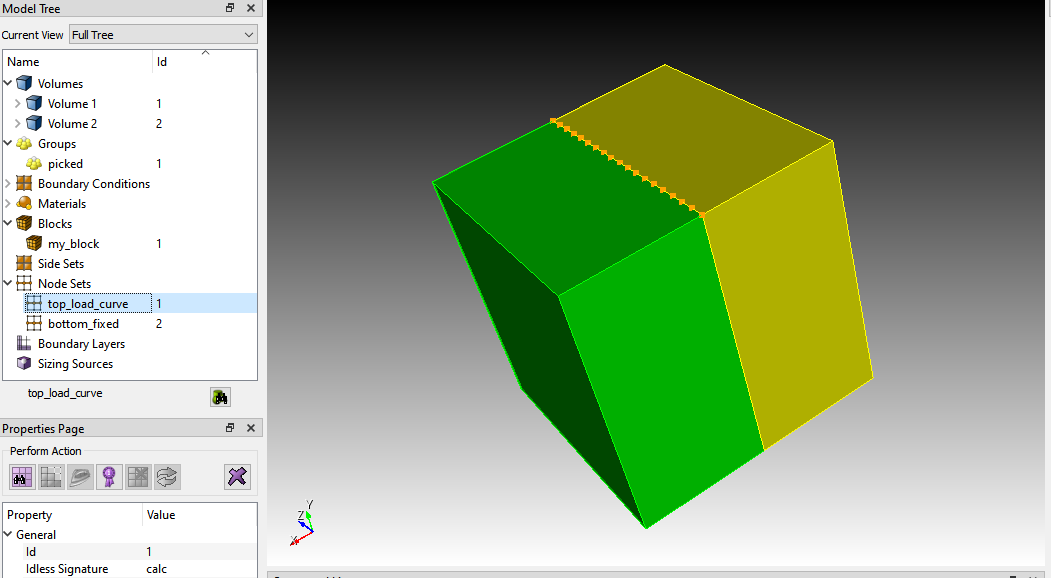The height and width of the screenshot is (578, 1051).
Task: Float the Model Tree panel
Action: (x=230, y=8)
